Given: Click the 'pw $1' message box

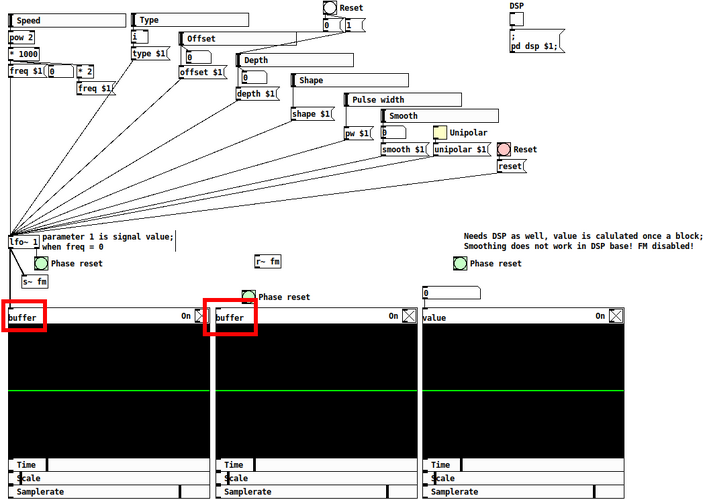Looking at the screenshot, I should click(x=359, y=133).
